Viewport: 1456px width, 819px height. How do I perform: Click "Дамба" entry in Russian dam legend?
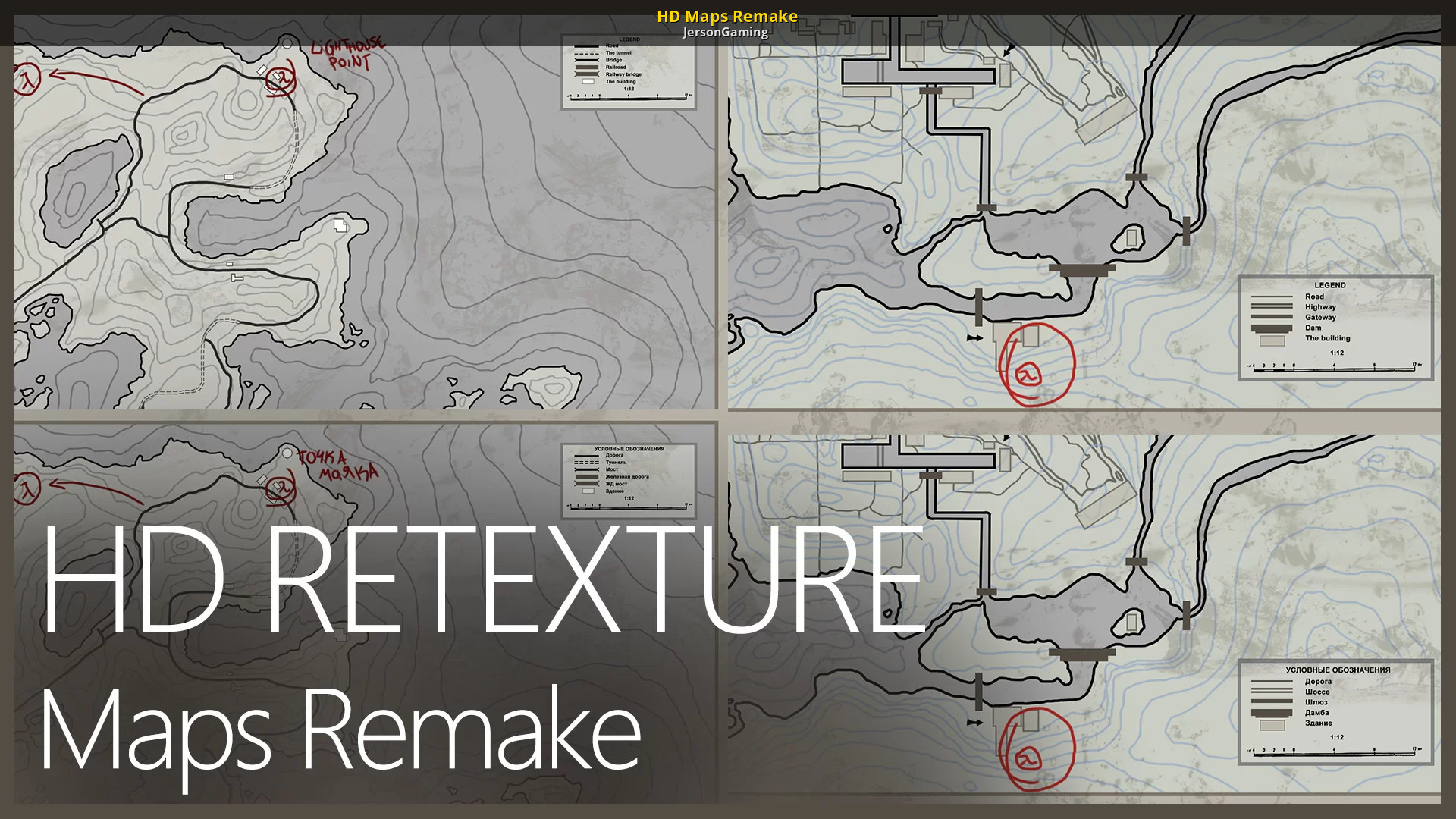pyautogui.click(x=1316, y=713)
